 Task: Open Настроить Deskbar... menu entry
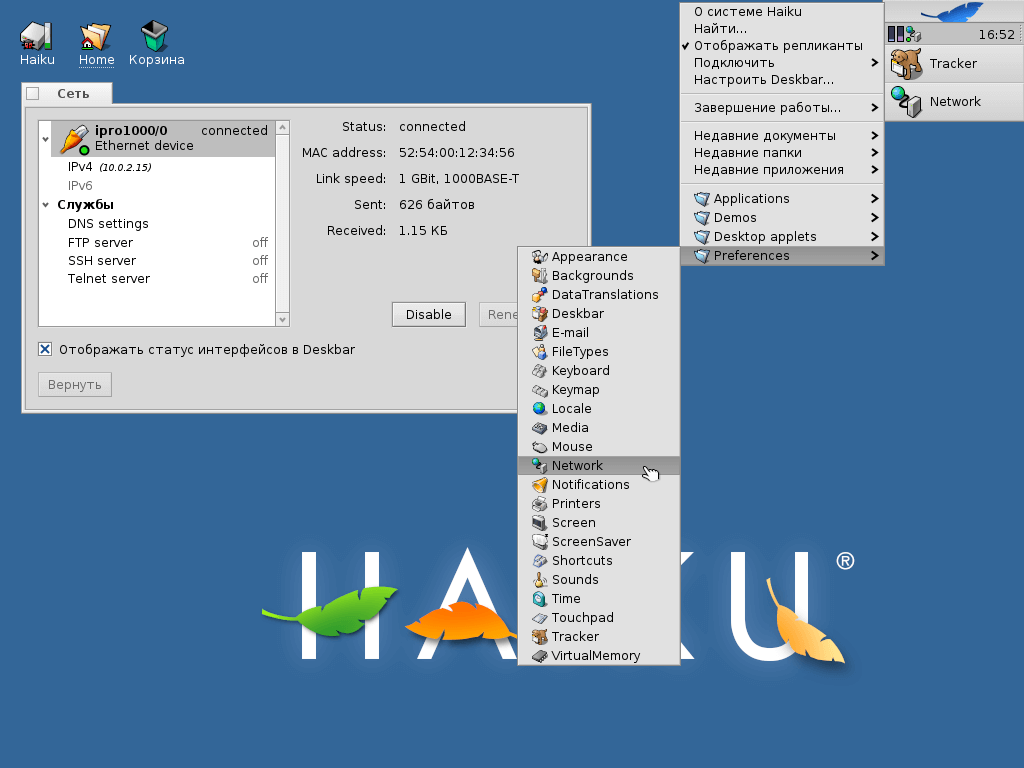coord(782,80)
